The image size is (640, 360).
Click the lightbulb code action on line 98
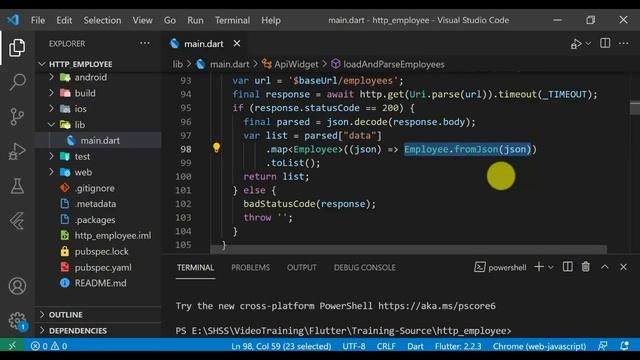[216, 148]
